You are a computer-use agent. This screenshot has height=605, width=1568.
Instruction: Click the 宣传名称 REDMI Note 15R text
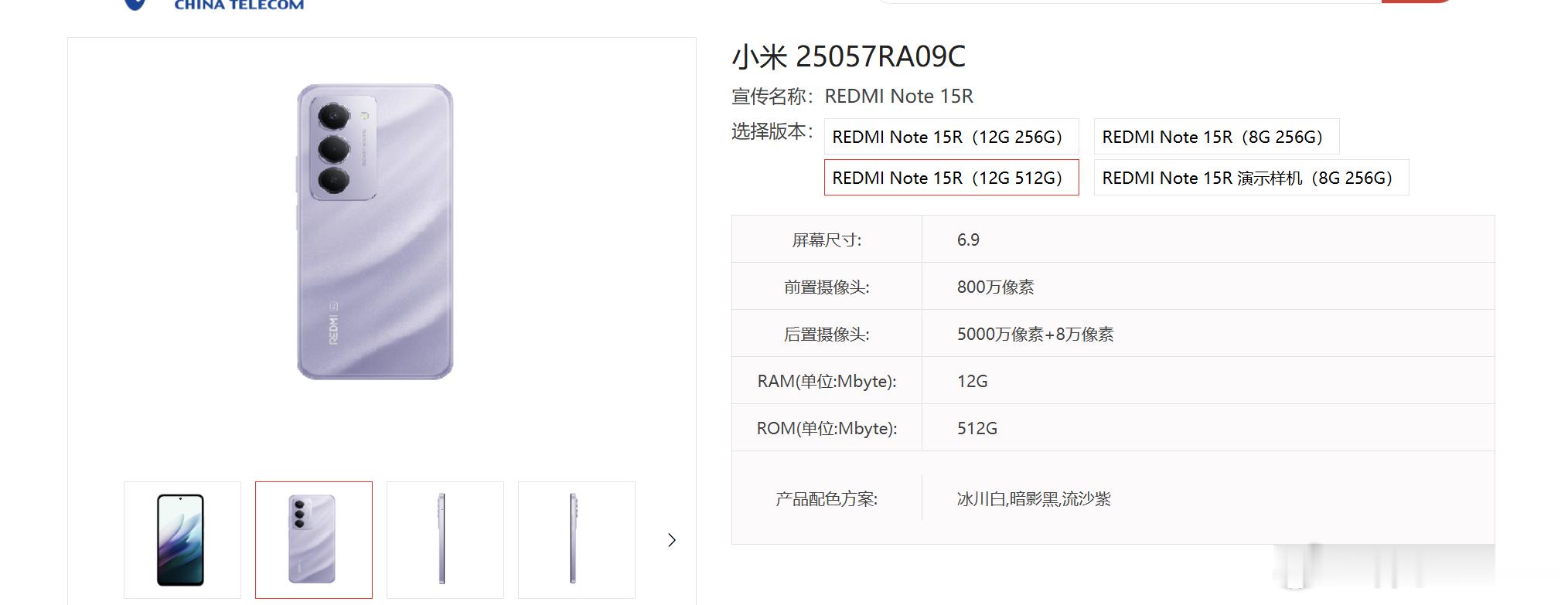click(852, 97)
